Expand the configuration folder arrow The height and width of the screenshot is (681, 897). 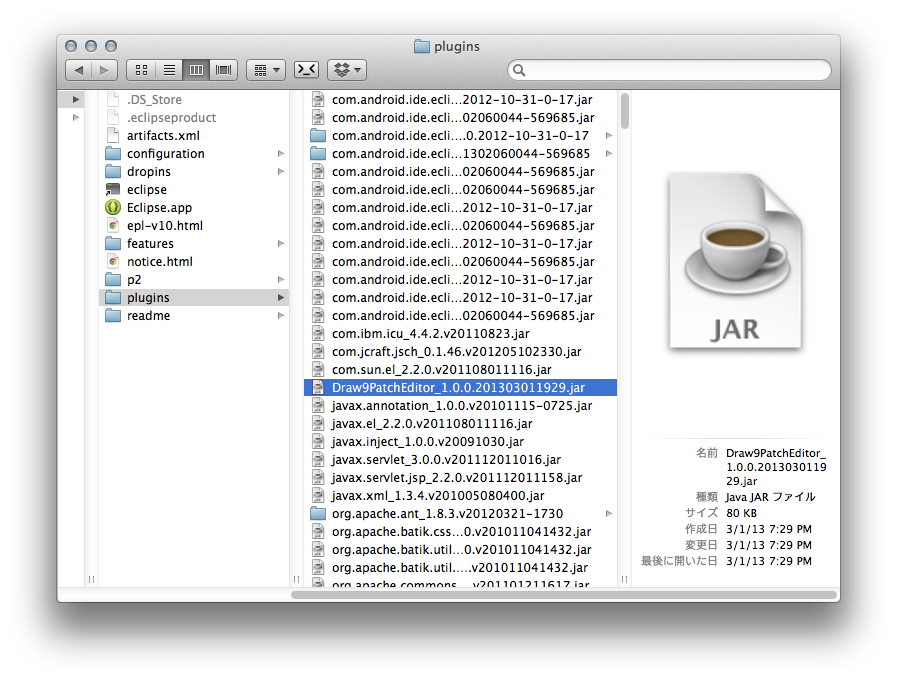coord(281,154)
